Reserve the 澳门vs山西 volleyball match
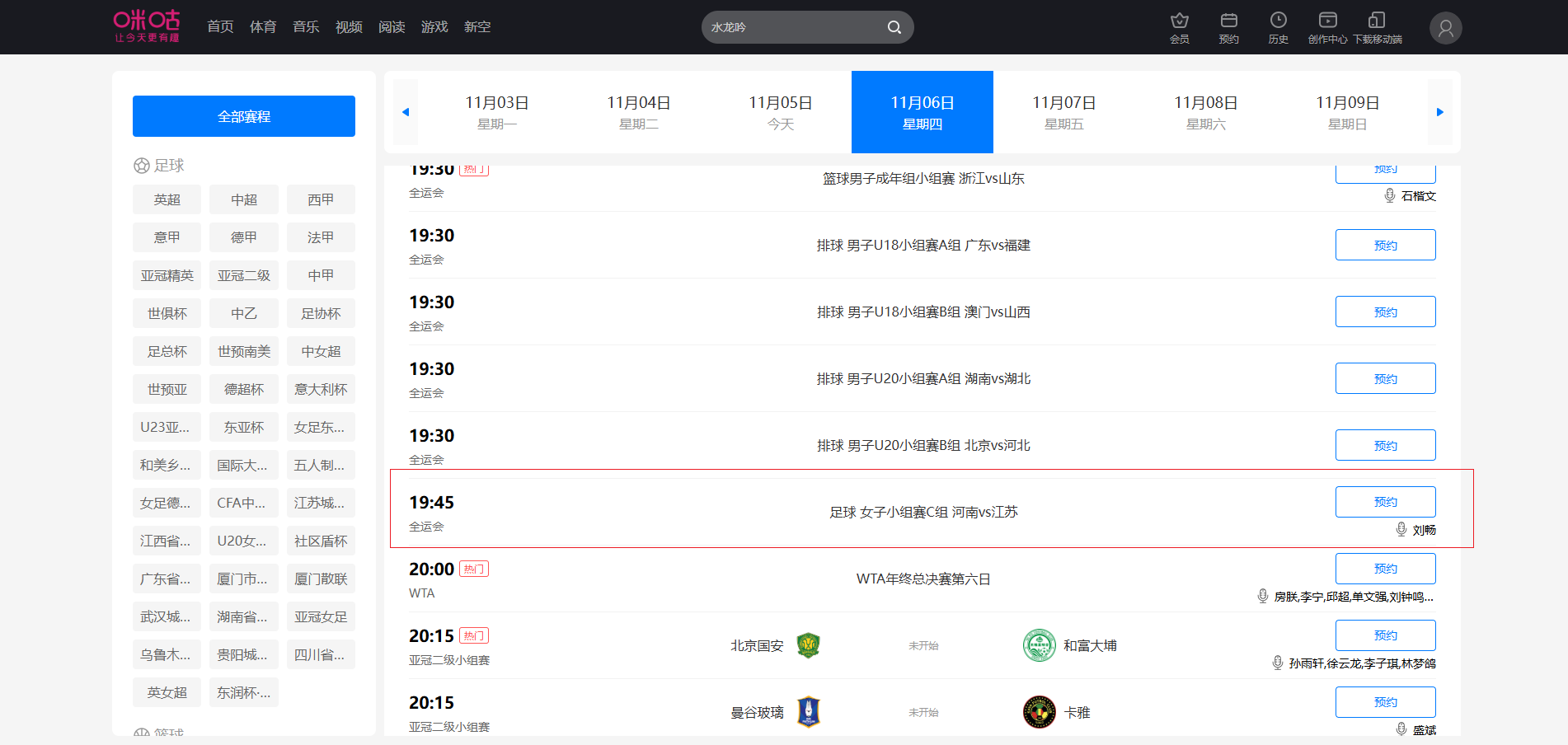The width and height of the screenshot is (1568, 745). [x=1386, y=312]
